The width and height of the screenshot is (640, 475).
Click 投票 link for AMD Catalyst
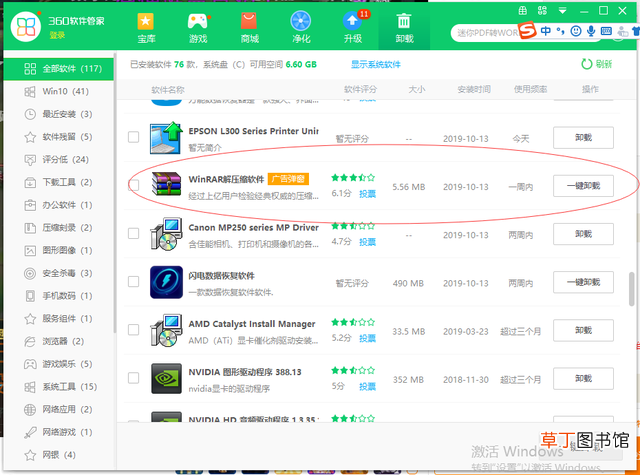click(x=367, y=338)
